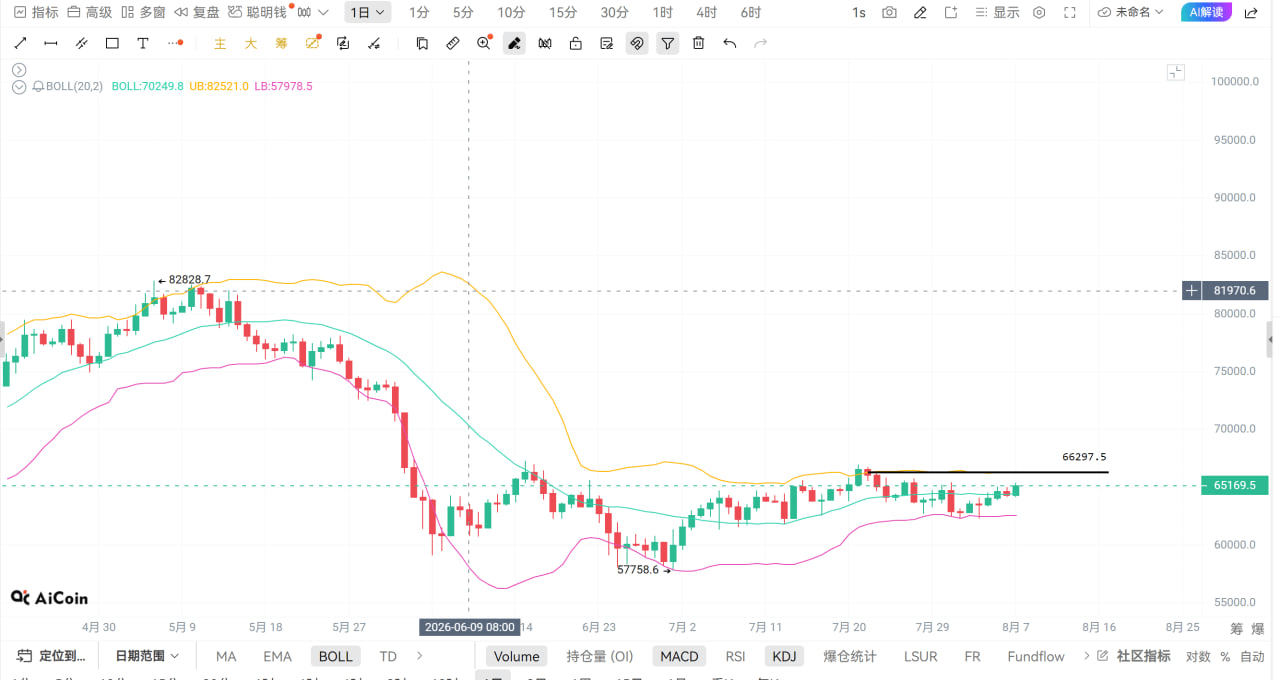Toggle the highlighted brush drawing mode icon

click(x=514, y=43)
